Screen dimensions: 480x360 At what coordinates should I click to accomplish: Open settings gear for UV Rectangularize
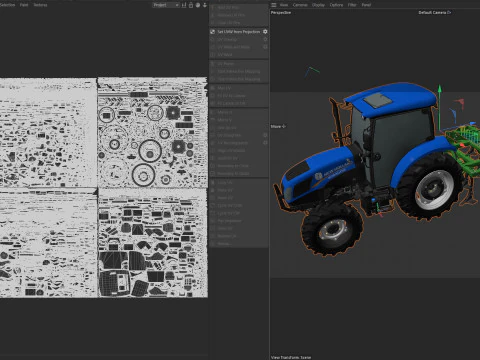click(x=265, y=143)
